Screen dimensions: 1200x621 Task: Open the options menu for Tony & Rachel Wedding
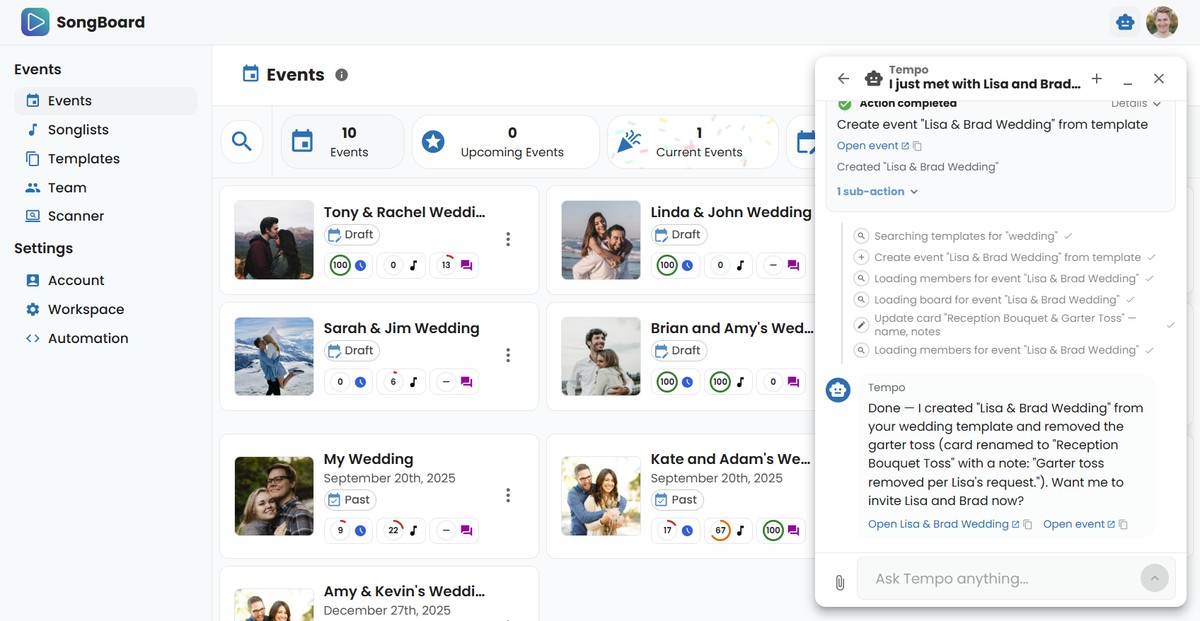pyautogui.click(x=508, y=239)
